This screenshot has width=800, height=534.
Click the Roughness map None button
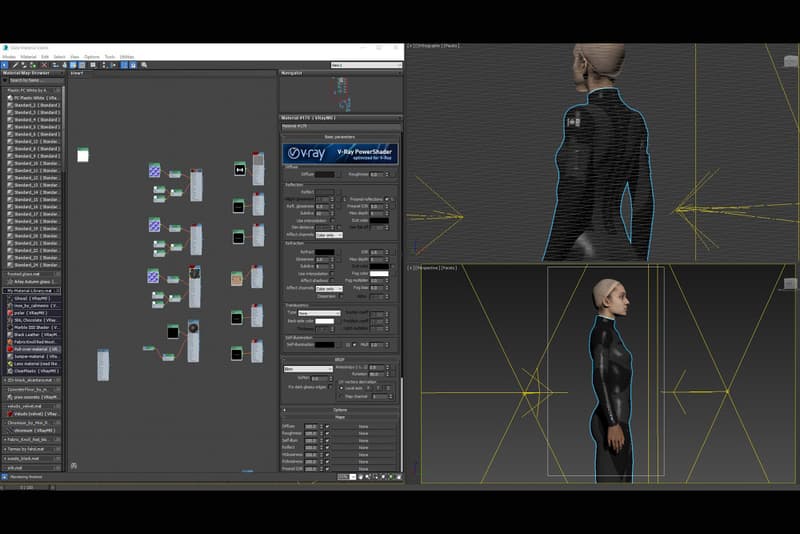point(363,434)
